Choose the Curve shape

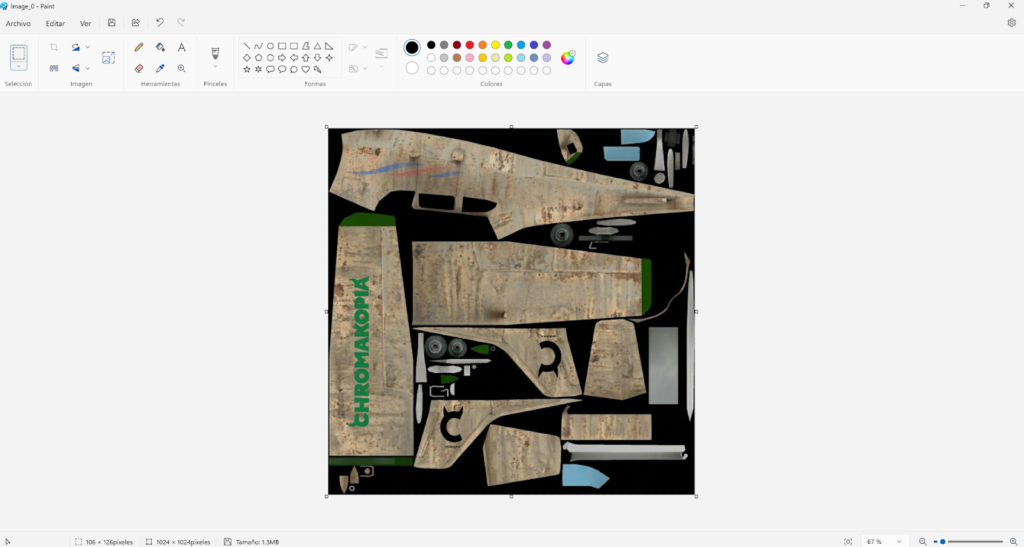point(258,46)
